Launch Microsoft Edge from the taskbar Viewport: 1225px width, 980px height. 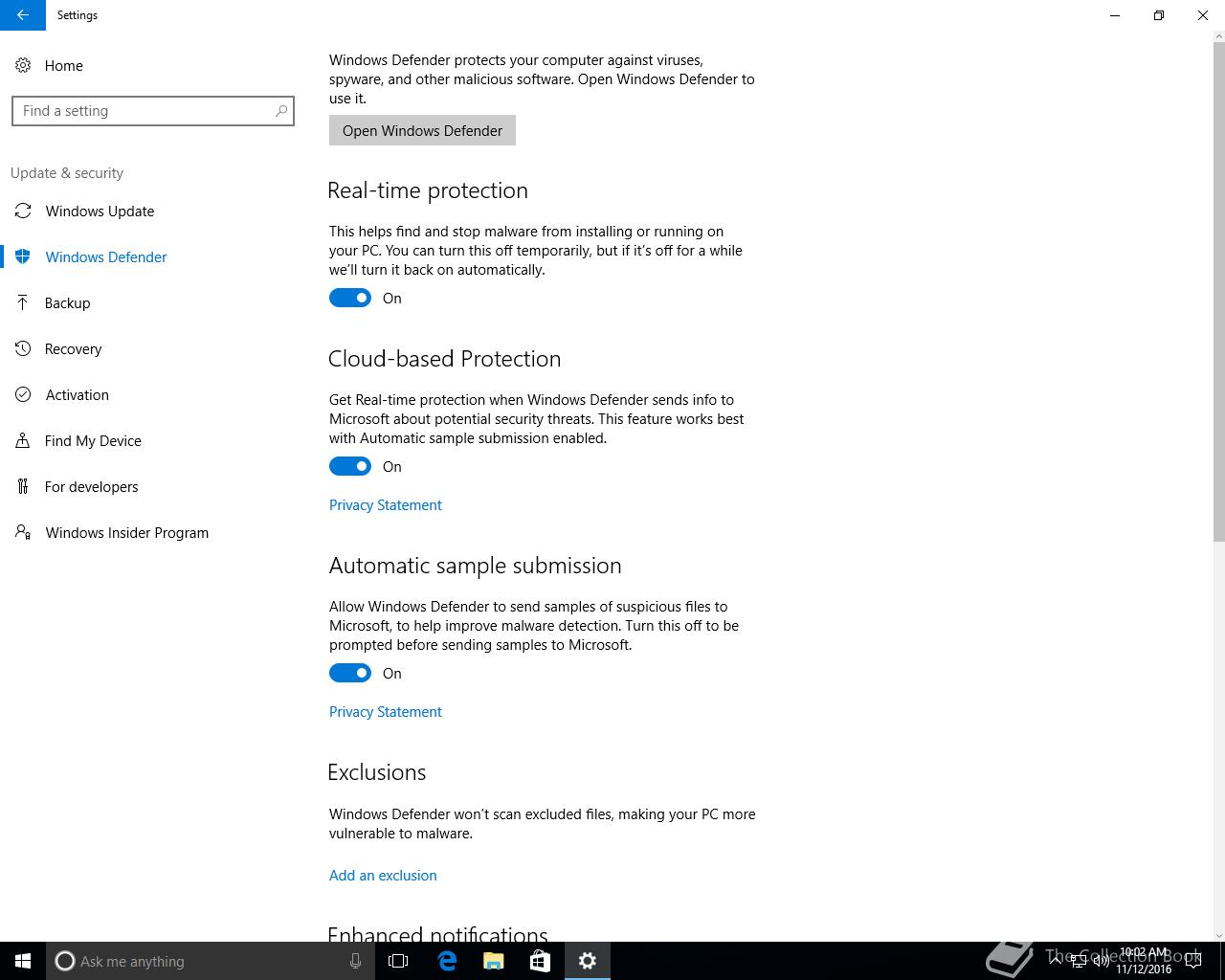tap(446, 961)
